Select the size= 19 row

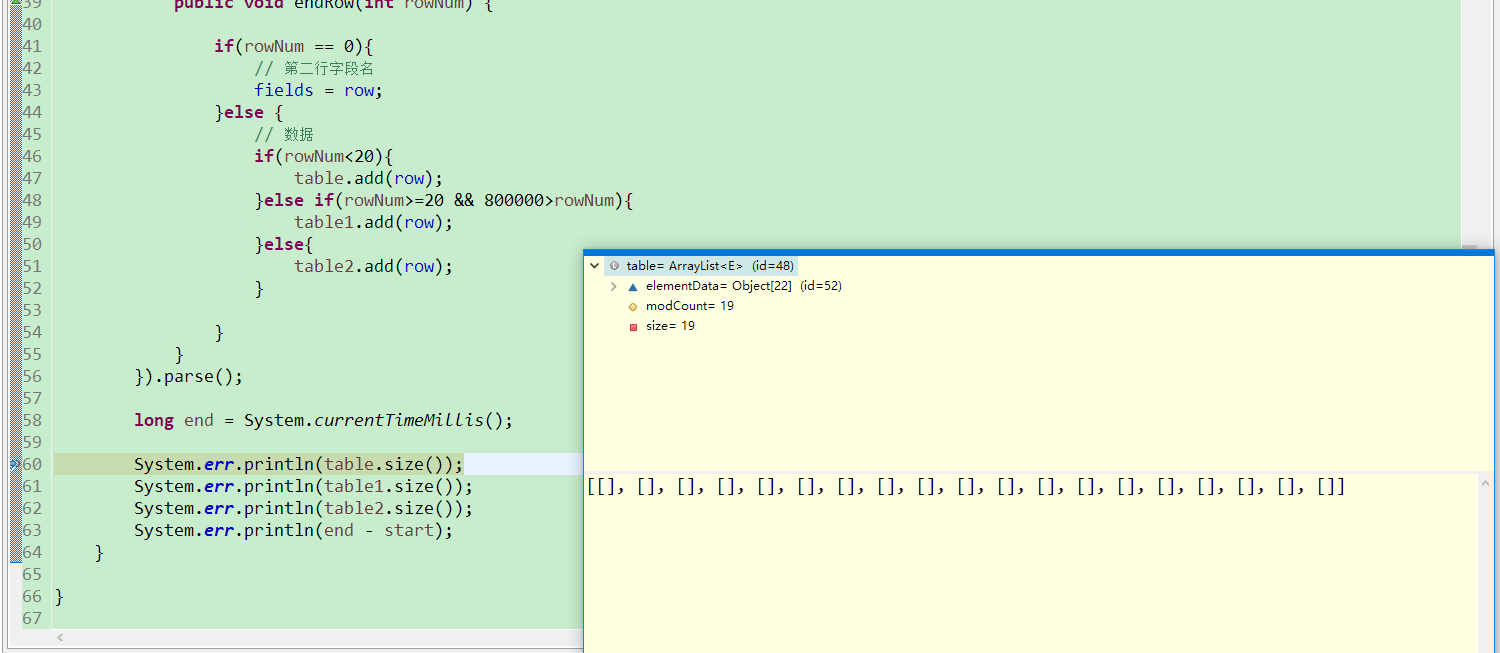point(670,326)
